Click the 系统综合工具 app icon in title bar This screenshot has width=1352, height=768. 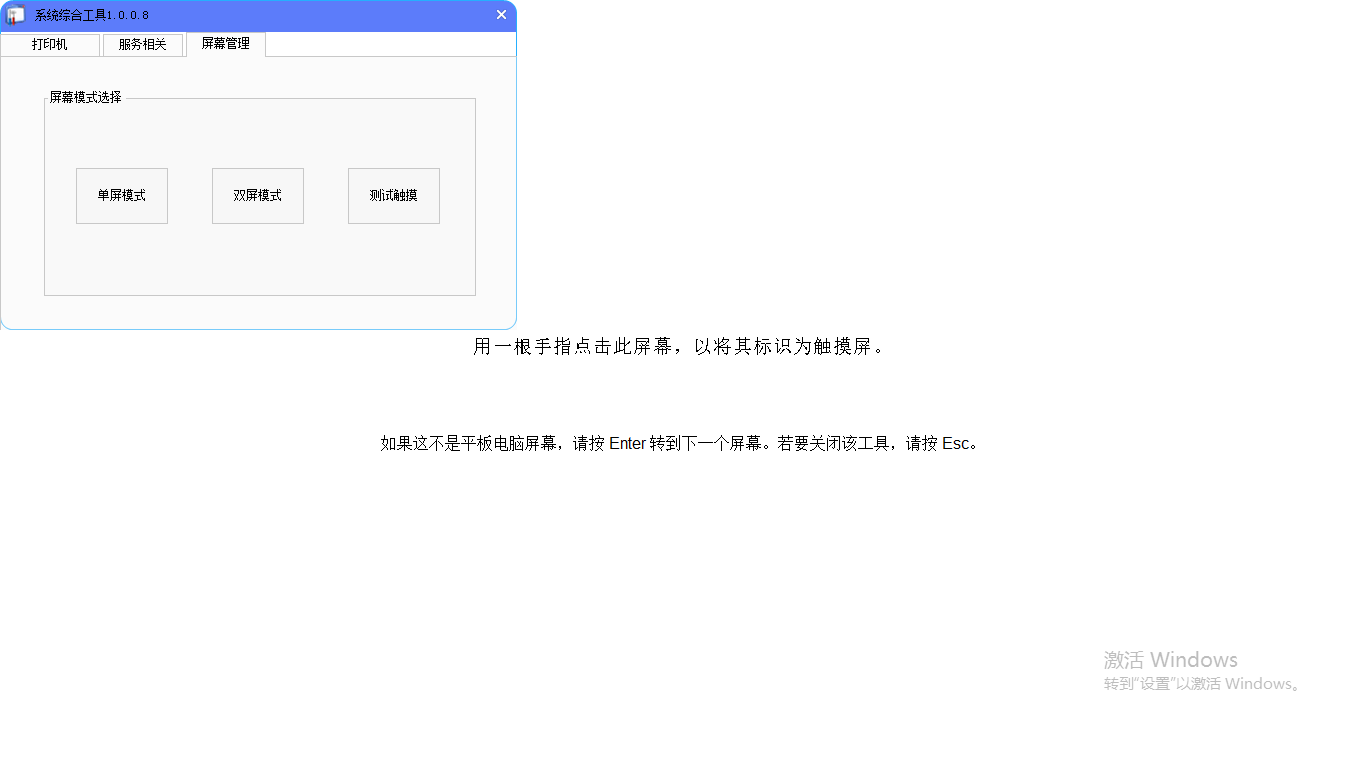pos(16,15)
